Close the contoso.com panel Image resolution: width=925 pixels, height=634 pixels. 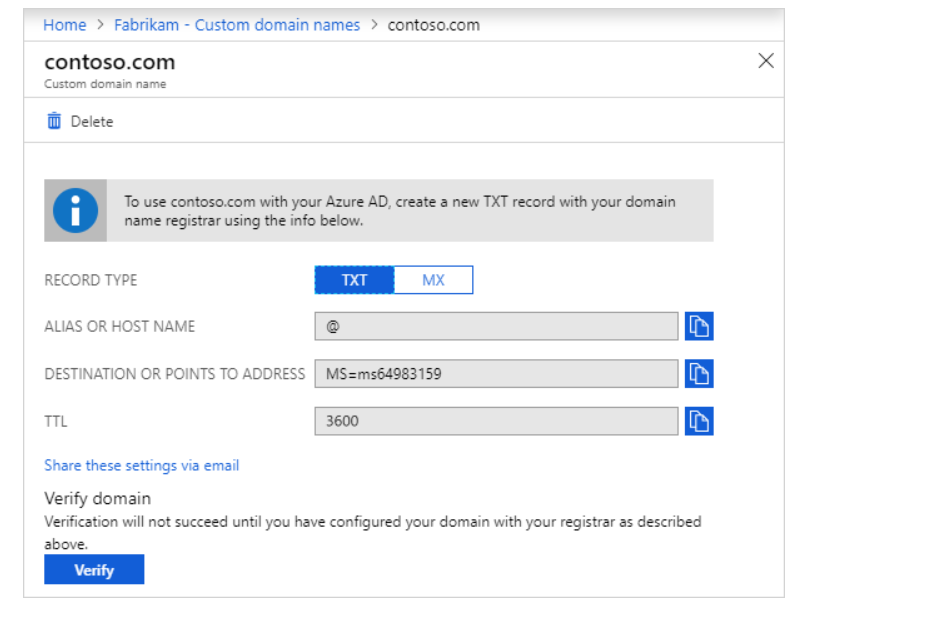click(x=766, y=60)
